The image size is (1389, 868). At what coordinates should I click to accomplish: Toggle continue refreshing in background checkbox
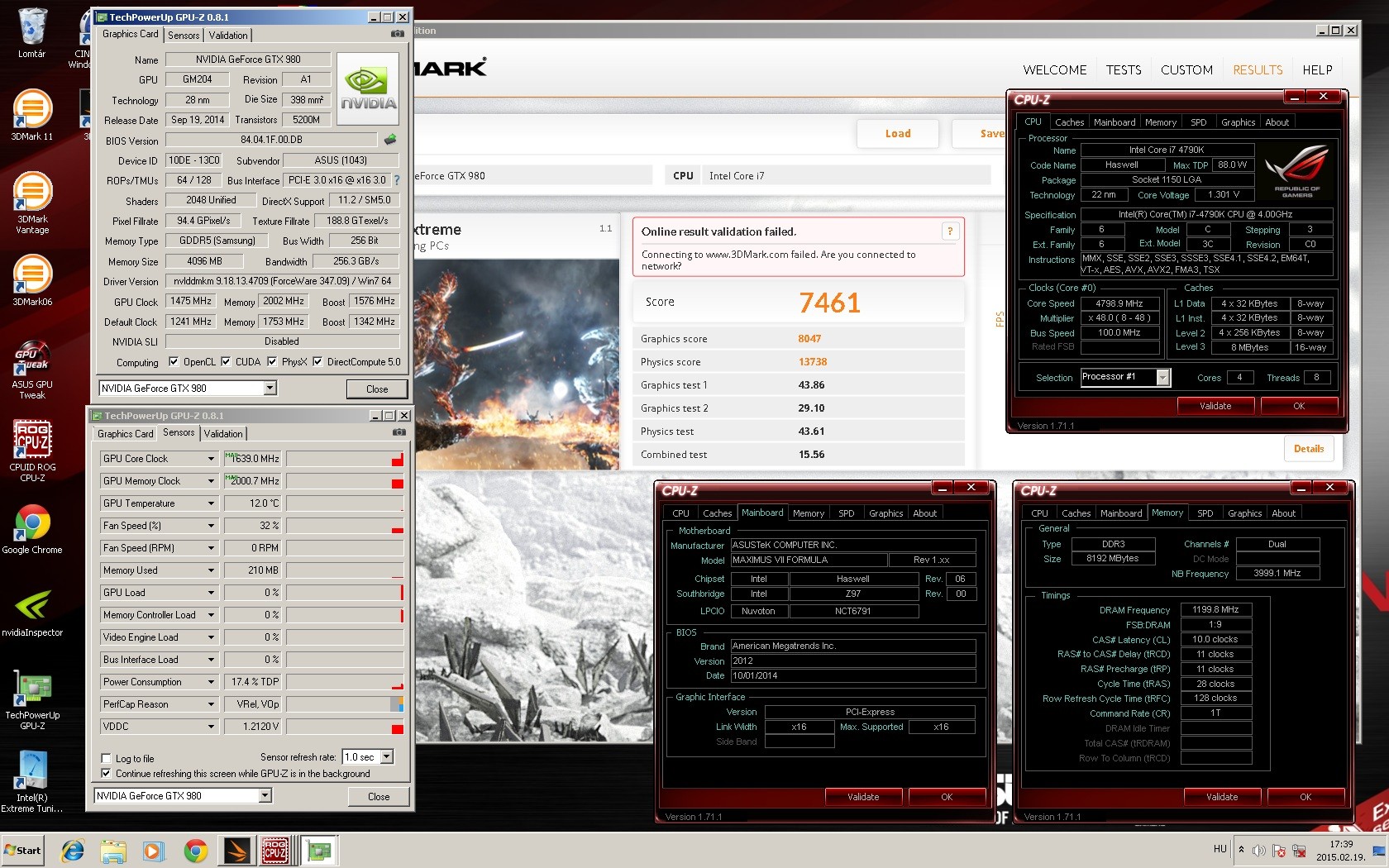(x=106, y=774)
